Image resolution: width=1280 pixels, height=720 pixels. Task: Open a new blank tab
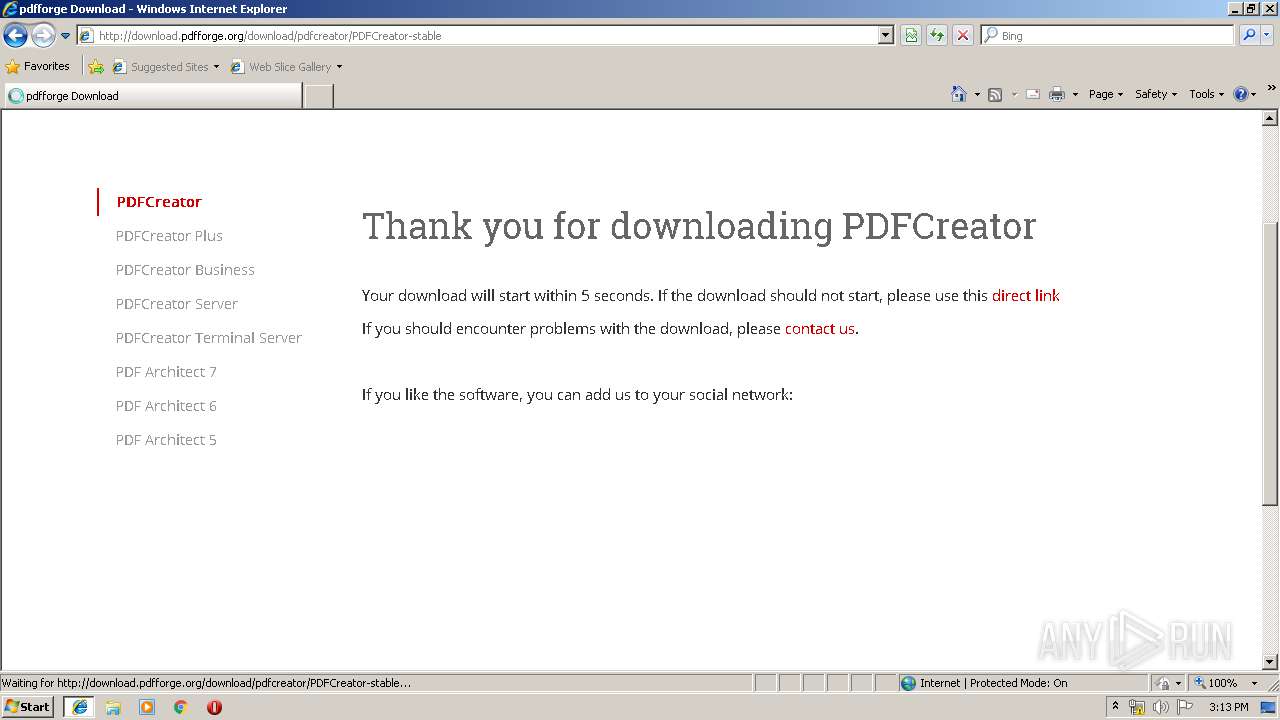[318, 96]
